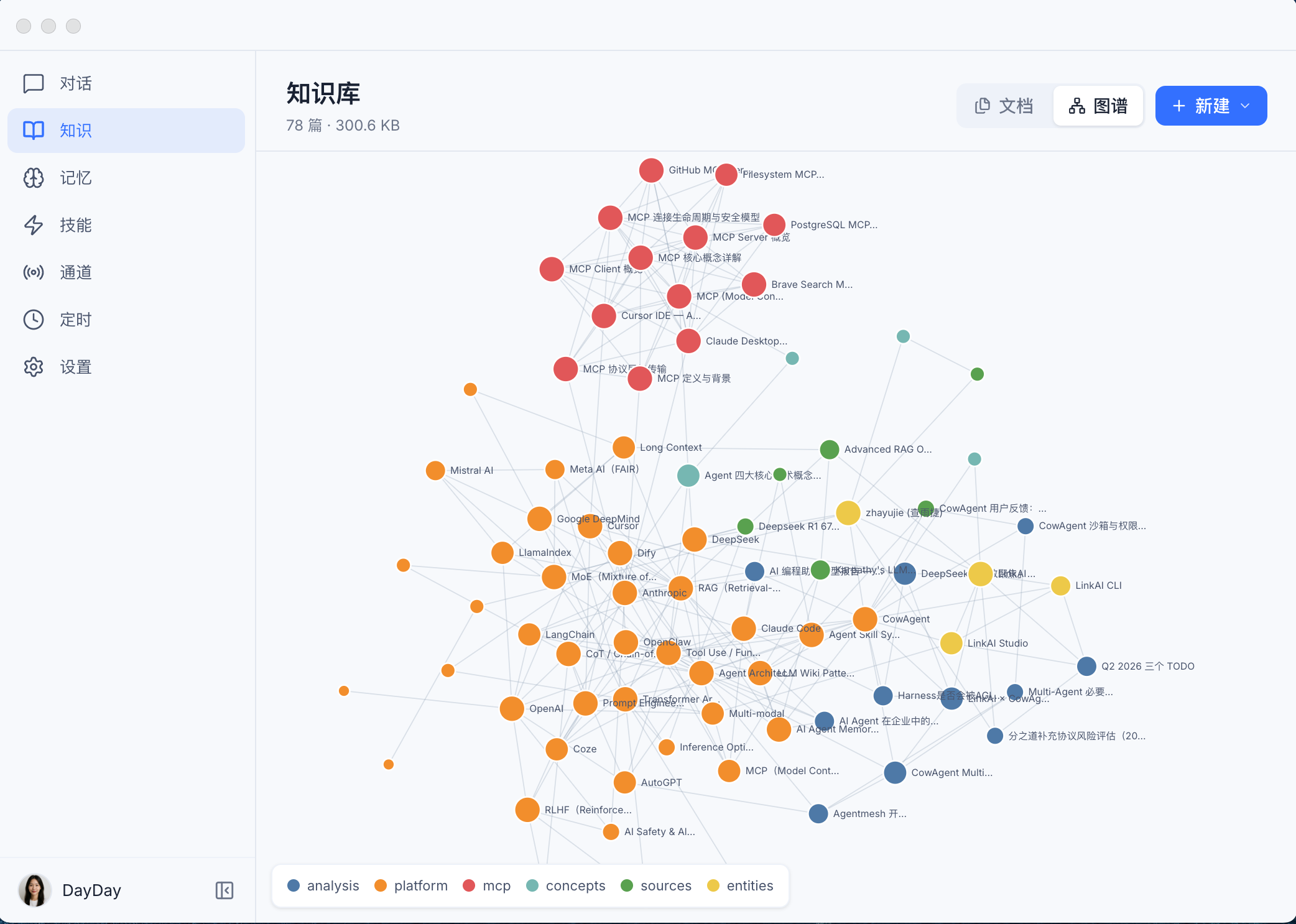Open the 对话 chat icon in sidebar

click(x=34, y=83)
